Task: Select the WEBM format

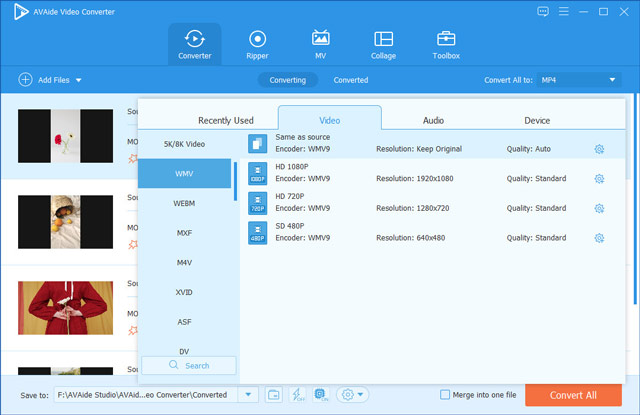Action: (184, 203)
